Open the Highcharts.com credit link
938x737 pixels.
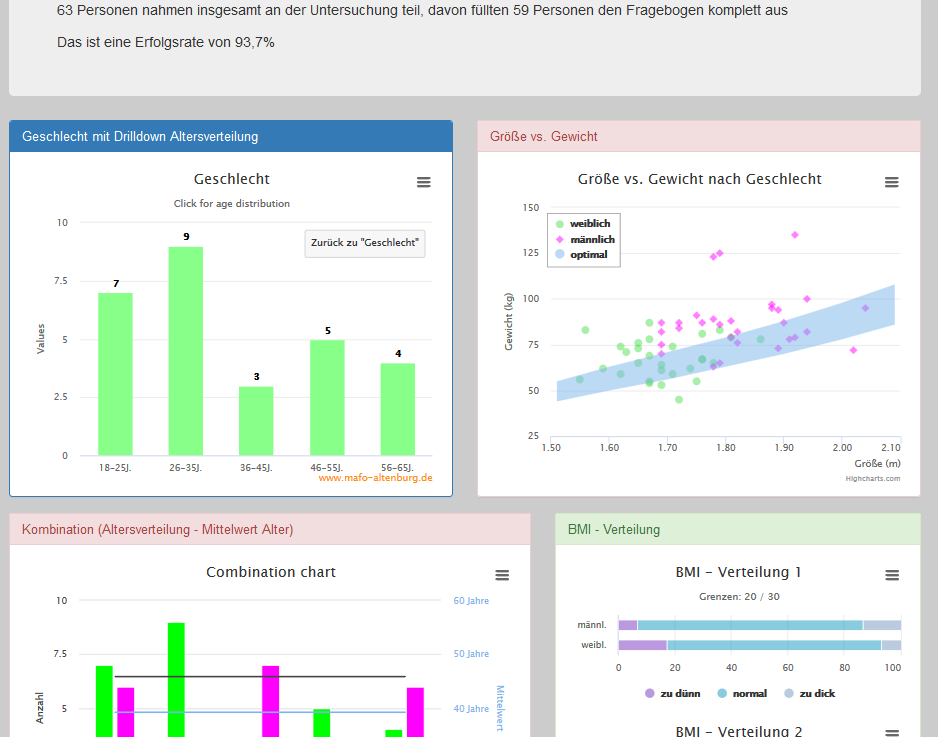[873, 479]
